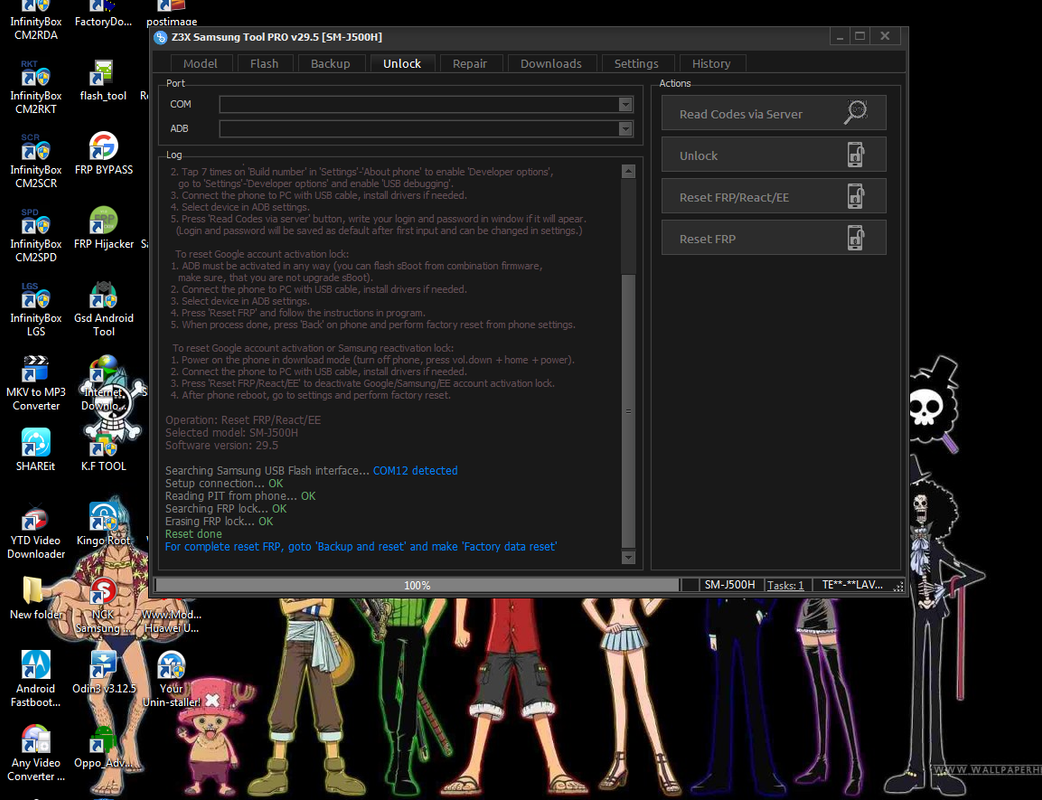Open Oppo_Adv desktop shortcut
Screen dimensions: 1042x800
tap(103, 747)
